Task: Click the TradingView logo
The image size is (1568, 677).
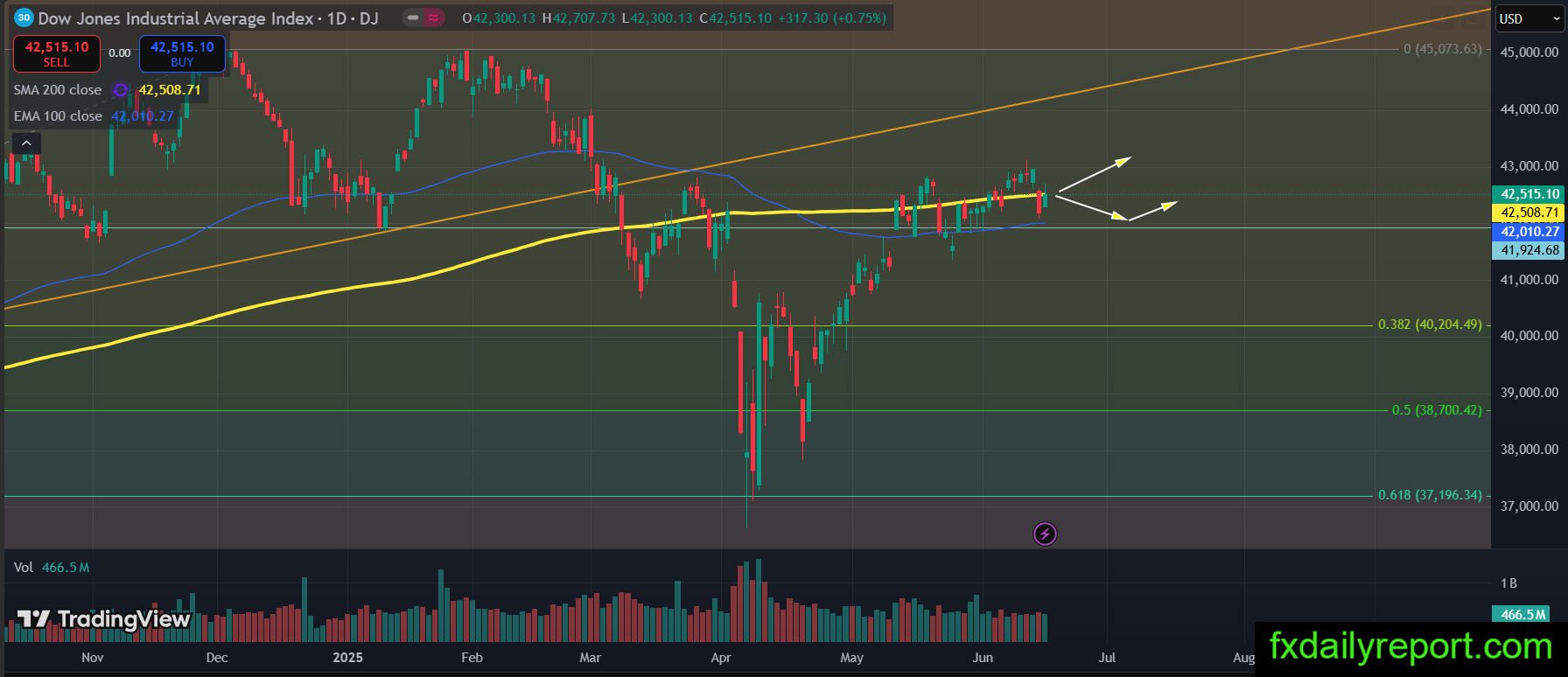Action: tap(103, 619)
